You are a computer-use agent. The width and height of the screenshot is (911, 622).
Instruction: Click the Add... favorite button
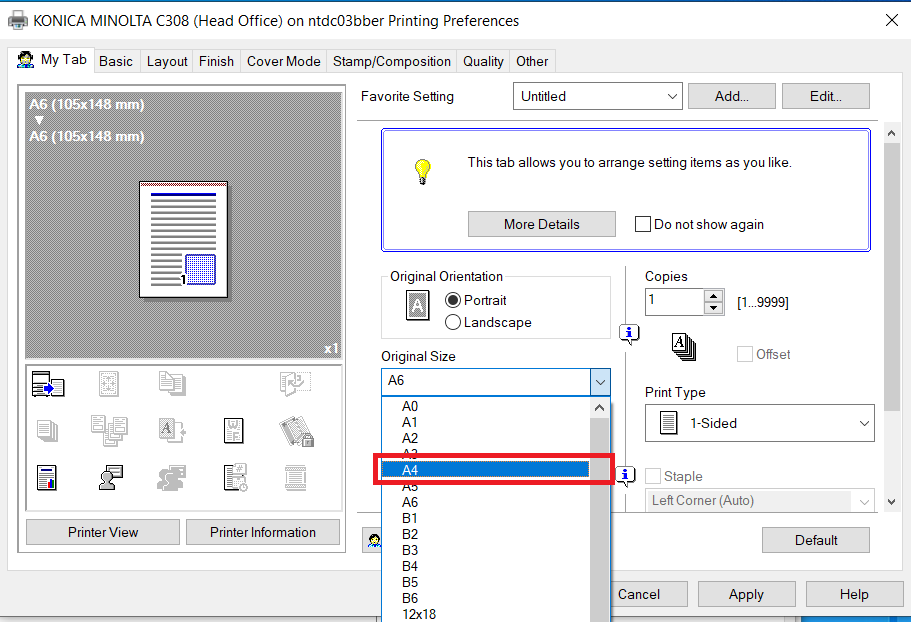click(731, 96)
